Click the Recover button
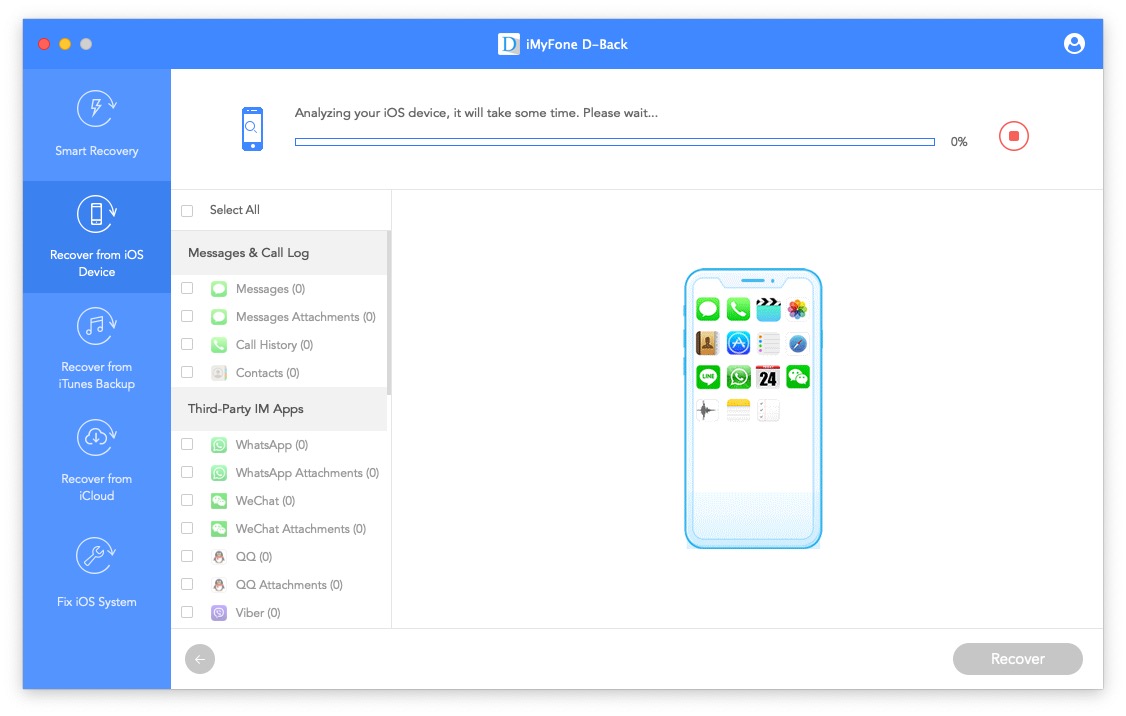This screenshot has height=716, width=1126. (1017, 659)
